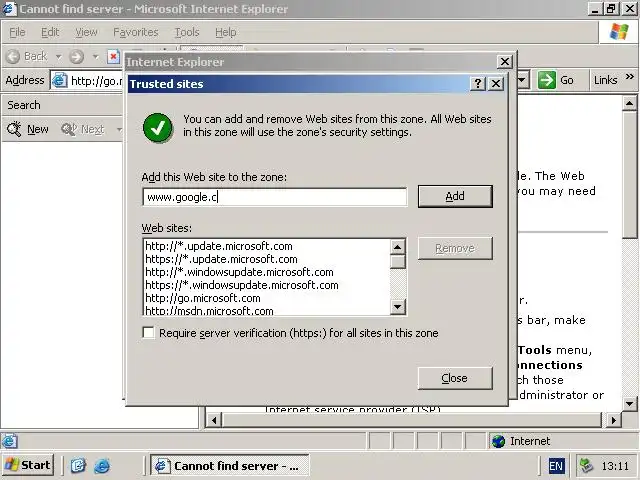
Task: Open the Windows Start menu
Action: click(27, 465)
